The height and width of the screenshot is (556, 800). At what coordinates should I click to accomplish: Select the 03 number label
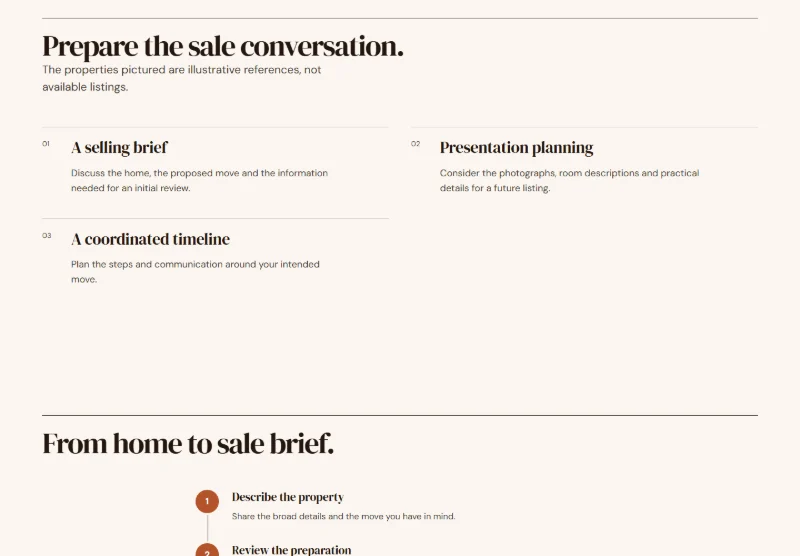coord(46,236)
